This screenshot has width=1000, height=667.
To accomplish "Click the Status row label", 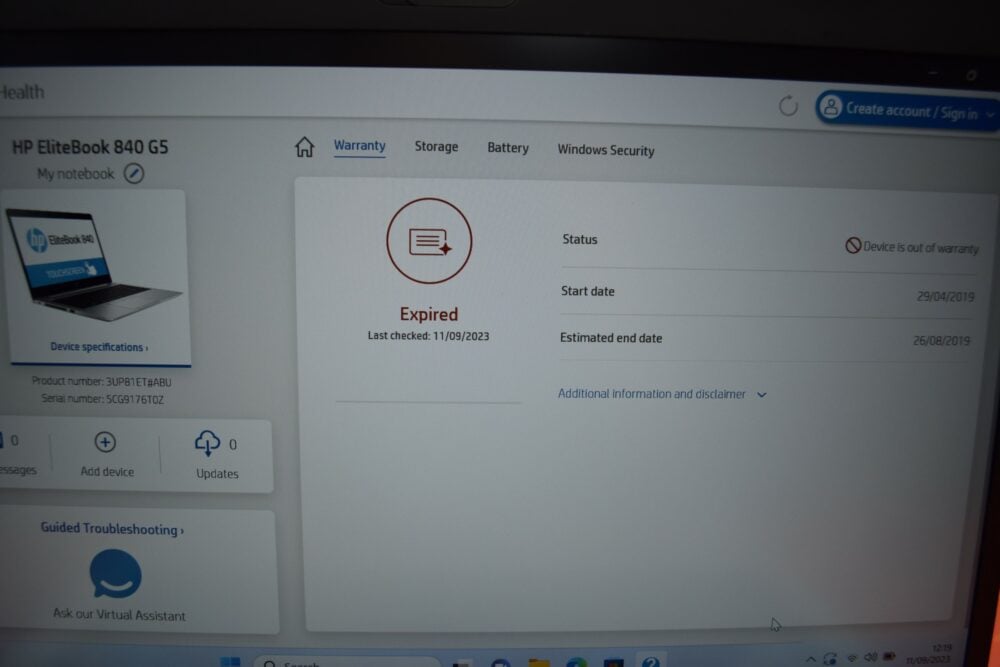I will [580, 239].
